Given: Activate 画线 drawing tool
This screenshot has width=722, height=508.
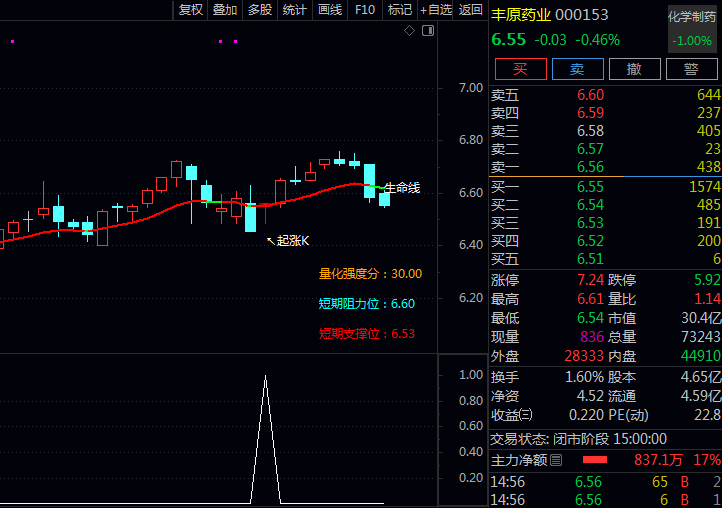Looking at the screenshot, I should coord(330,10).
